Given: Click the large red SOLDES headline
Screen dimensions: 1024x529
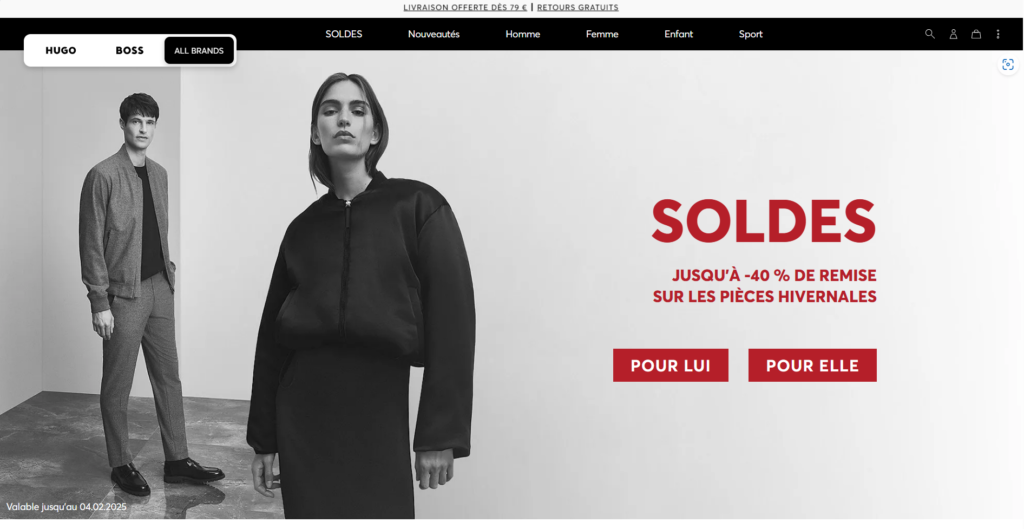Looking at the screenshot, I should (x=763, y=221).
